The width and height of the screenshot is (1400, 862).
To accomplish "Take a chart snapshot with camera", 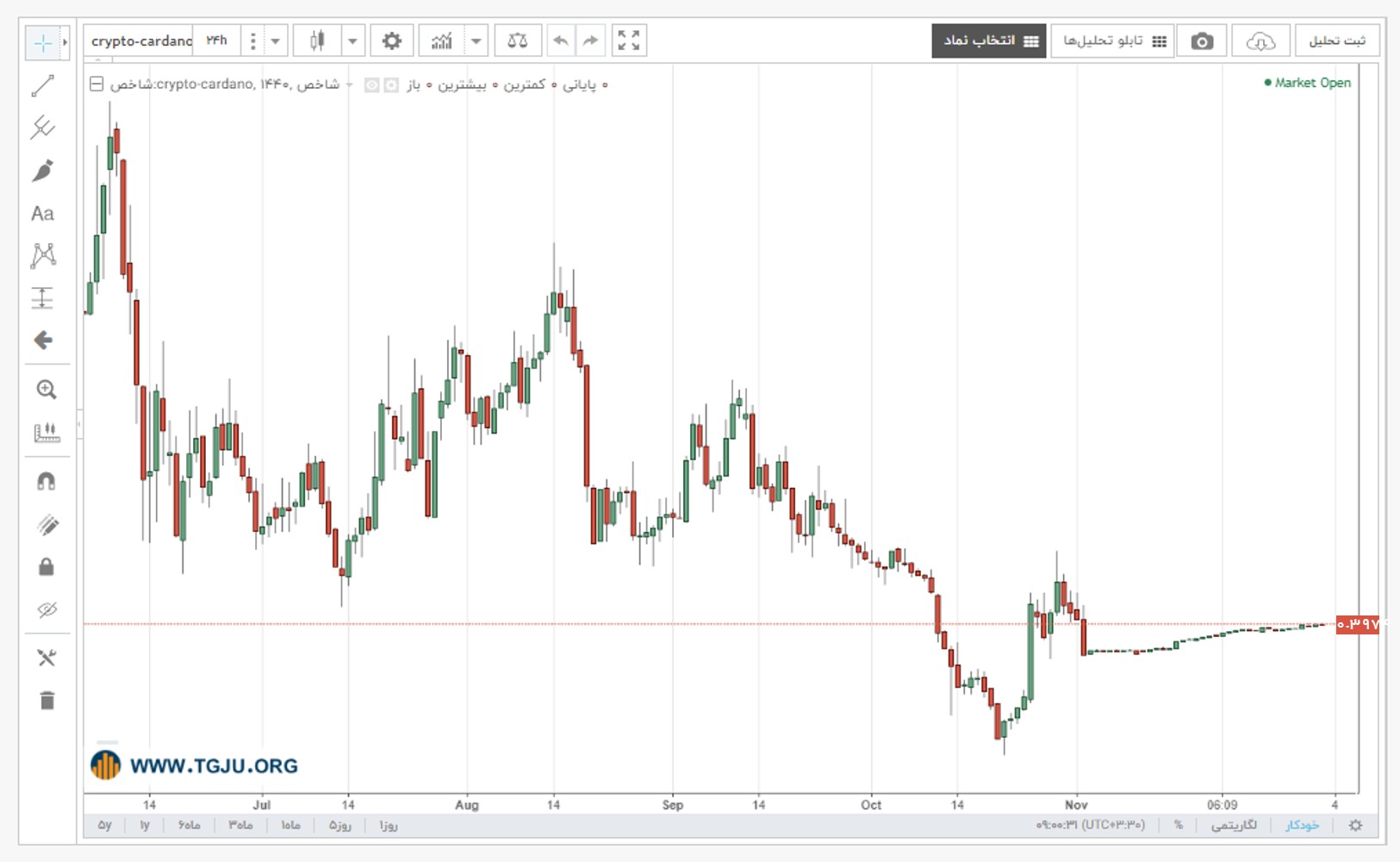I will (1202, 41).
